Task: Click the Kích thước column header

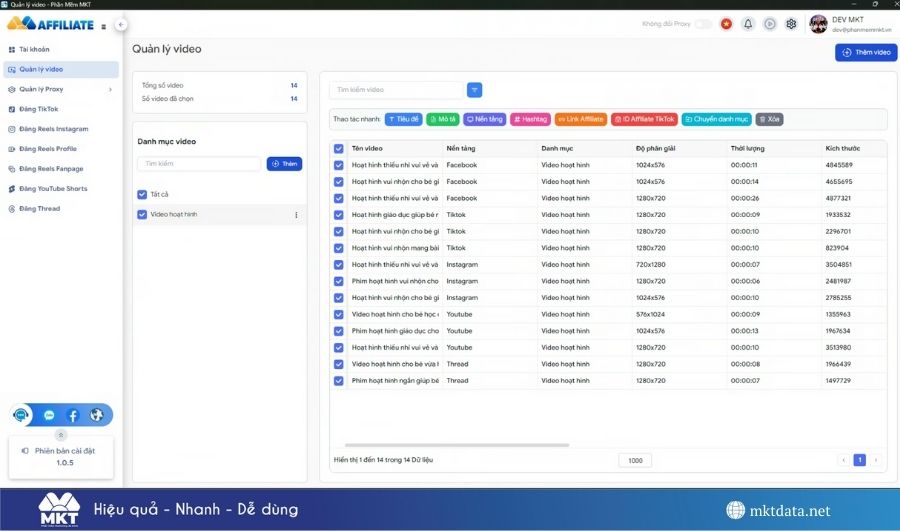Action: tap(843, 149)
